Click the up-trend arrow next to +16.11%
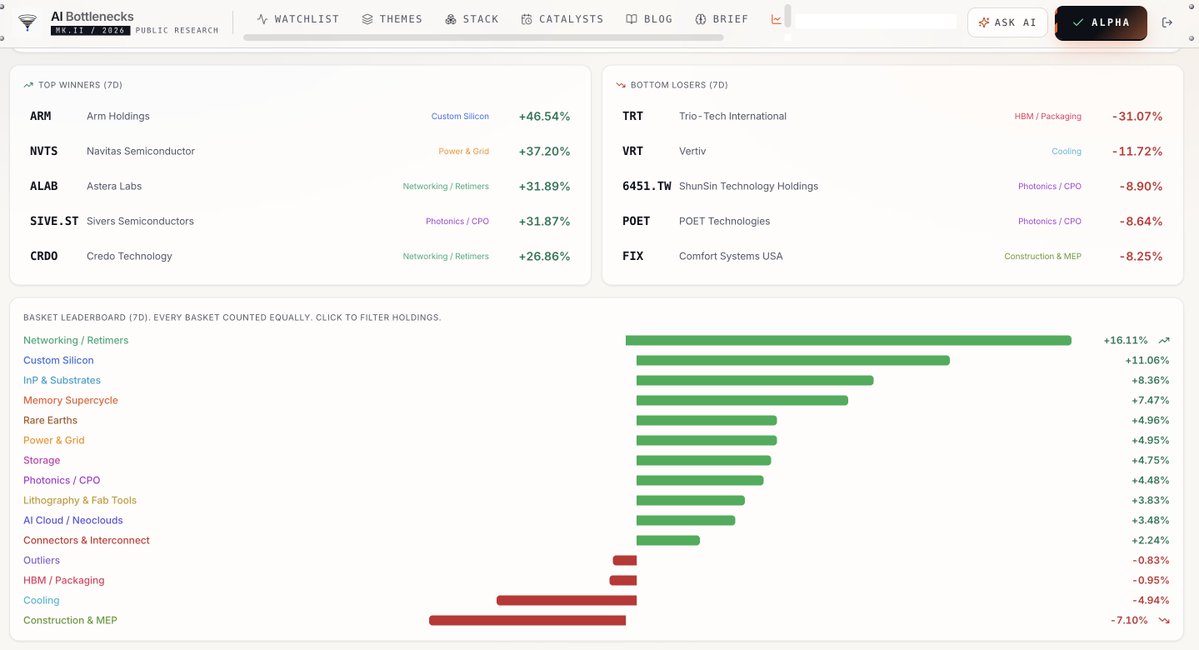This screenshot has width=1199, height=650. (1164, 340)
